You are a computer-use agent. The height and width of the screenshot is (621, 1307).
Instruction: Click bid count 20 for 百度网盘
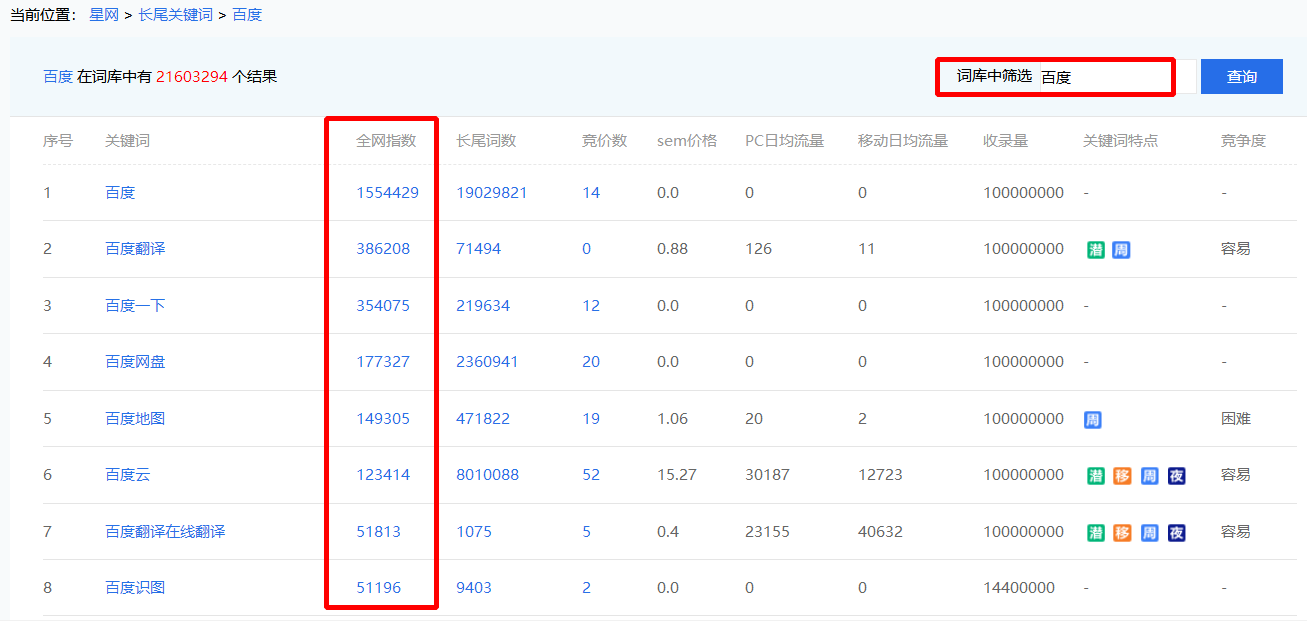[591, 362]
